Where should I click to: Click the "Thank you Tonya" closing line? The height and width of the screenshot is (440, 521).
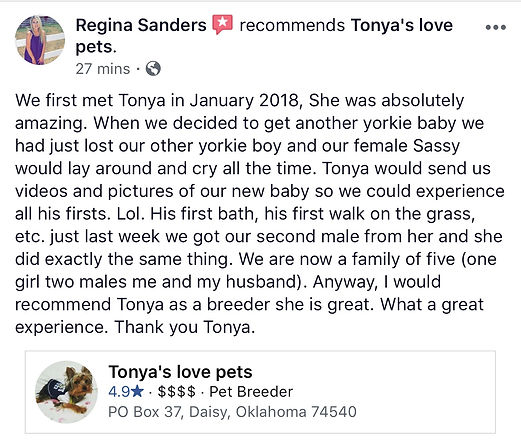click(185, 327)
